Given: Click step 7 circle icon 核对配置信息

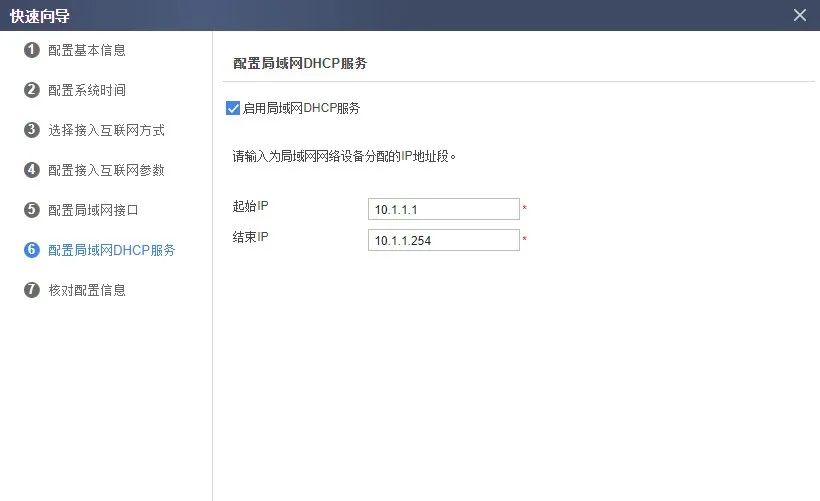Looking at the screenshot, I should [x=32, y=290].
